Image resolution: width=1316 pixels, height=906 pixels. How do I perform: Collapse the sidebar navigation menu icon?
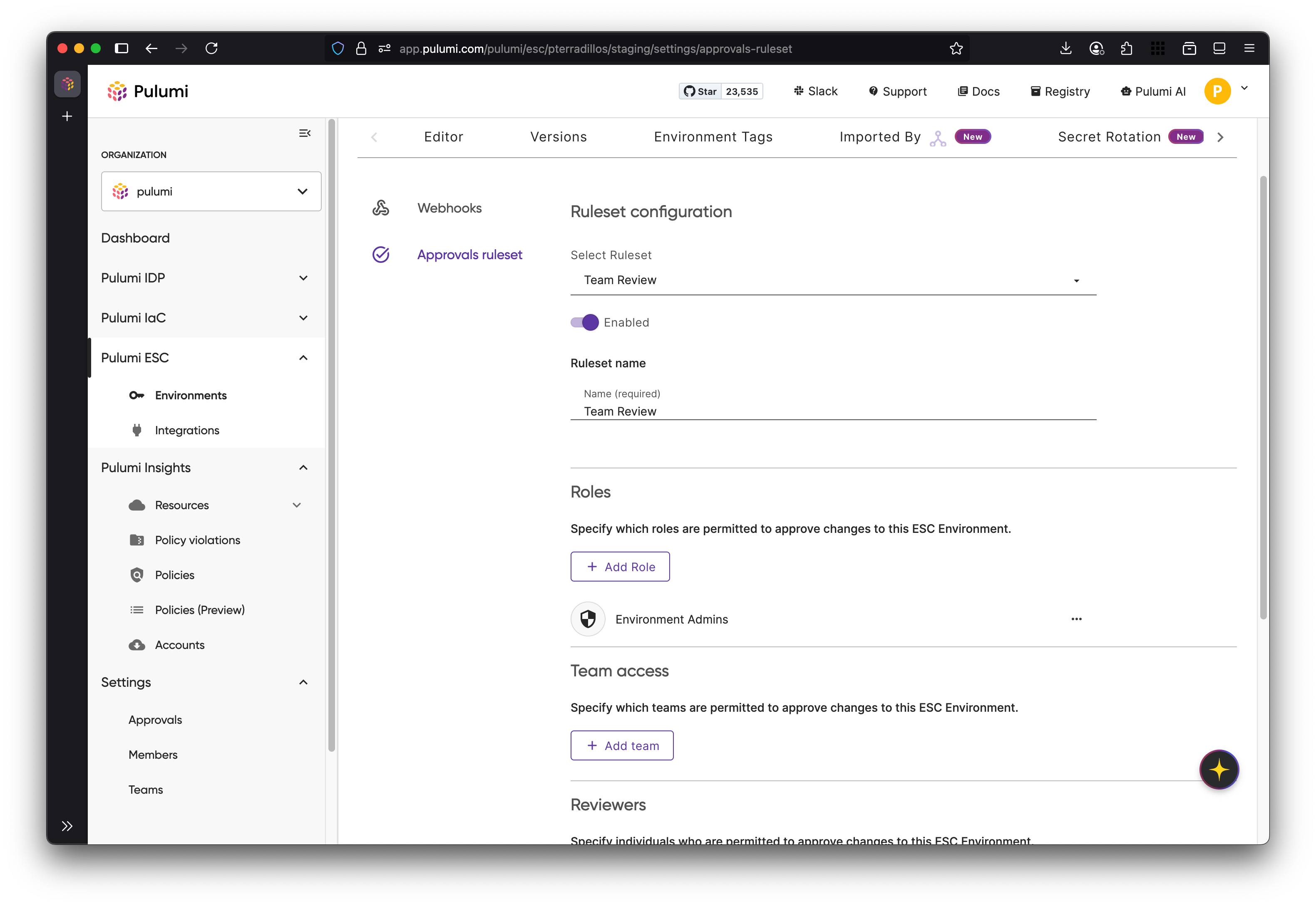(x=305, y=134)
